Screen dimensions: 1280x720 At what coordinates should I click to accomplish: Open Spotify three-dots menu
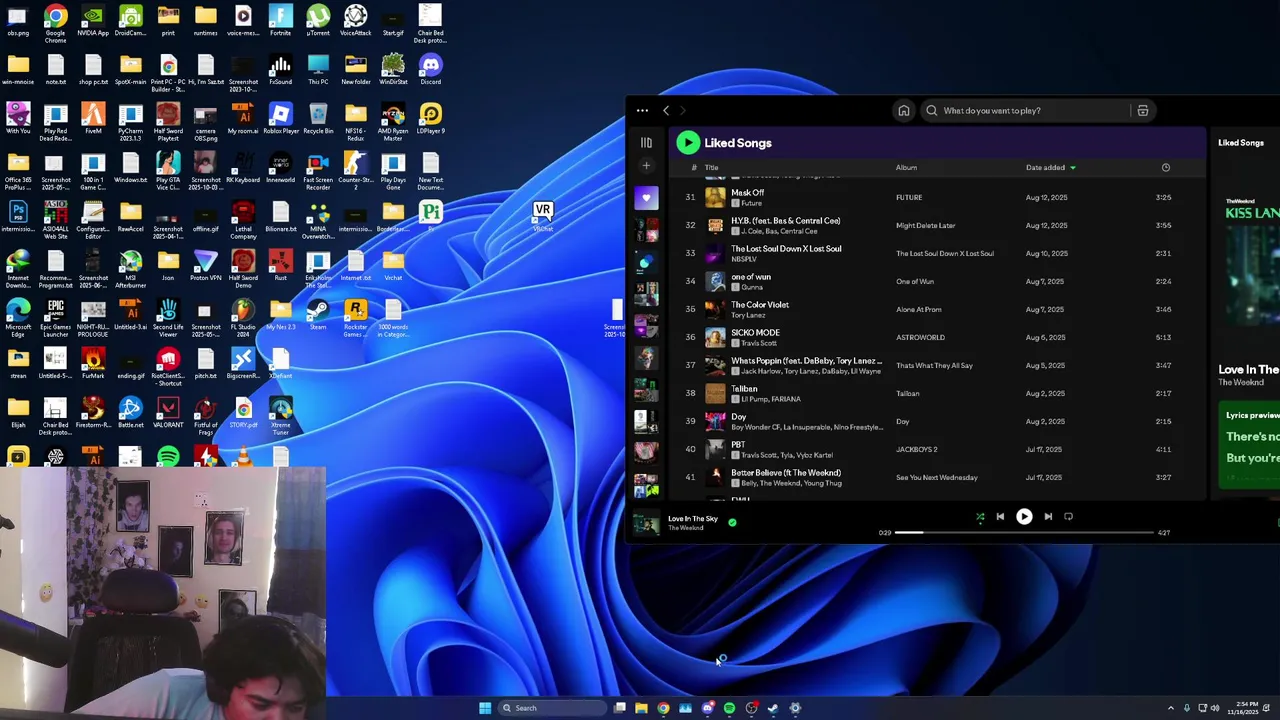642,111
